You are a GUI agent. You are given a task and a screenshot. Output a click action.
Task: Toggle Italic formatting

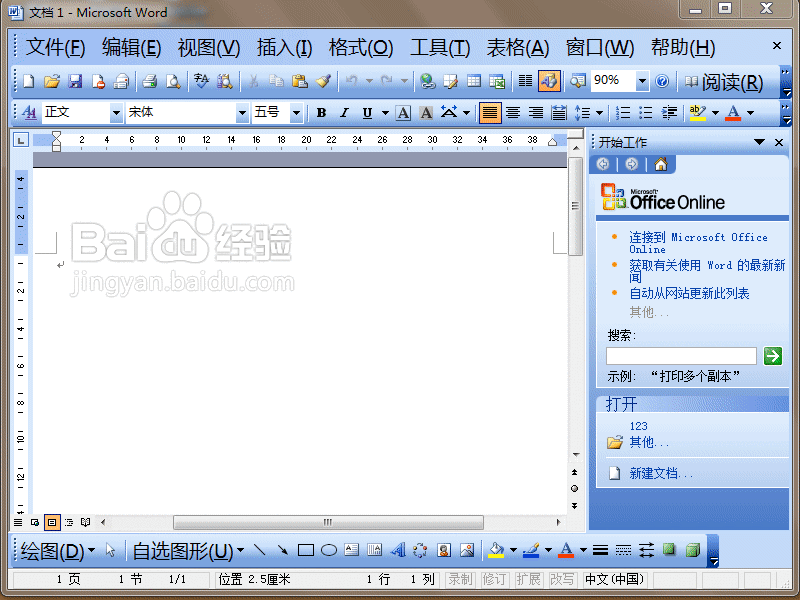[344, 112]
